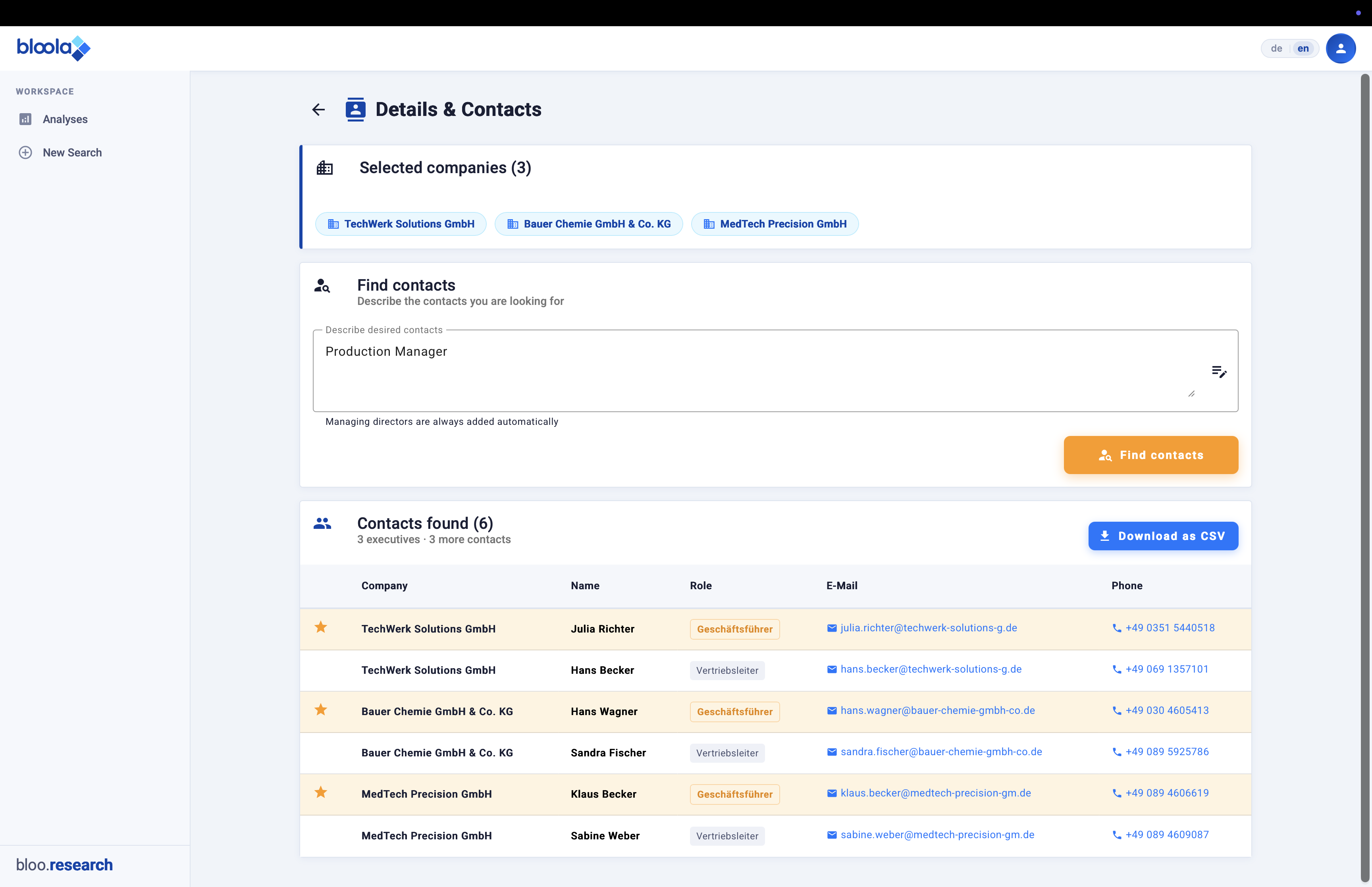This screenshot has width=1372, height=887.
Task: Open Analyses in the workspace sidebar
Action: pyautogui.click(x=64, y=119)
